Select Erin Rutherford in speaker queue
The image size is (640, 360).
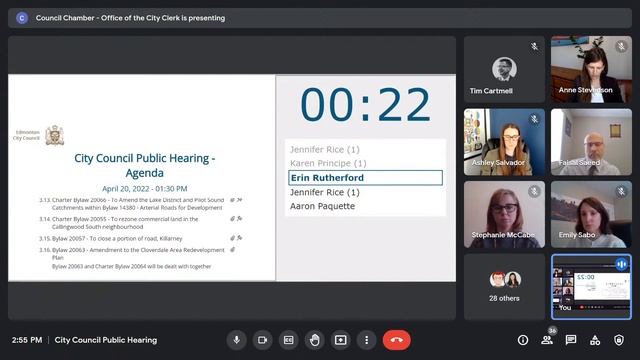365,178
